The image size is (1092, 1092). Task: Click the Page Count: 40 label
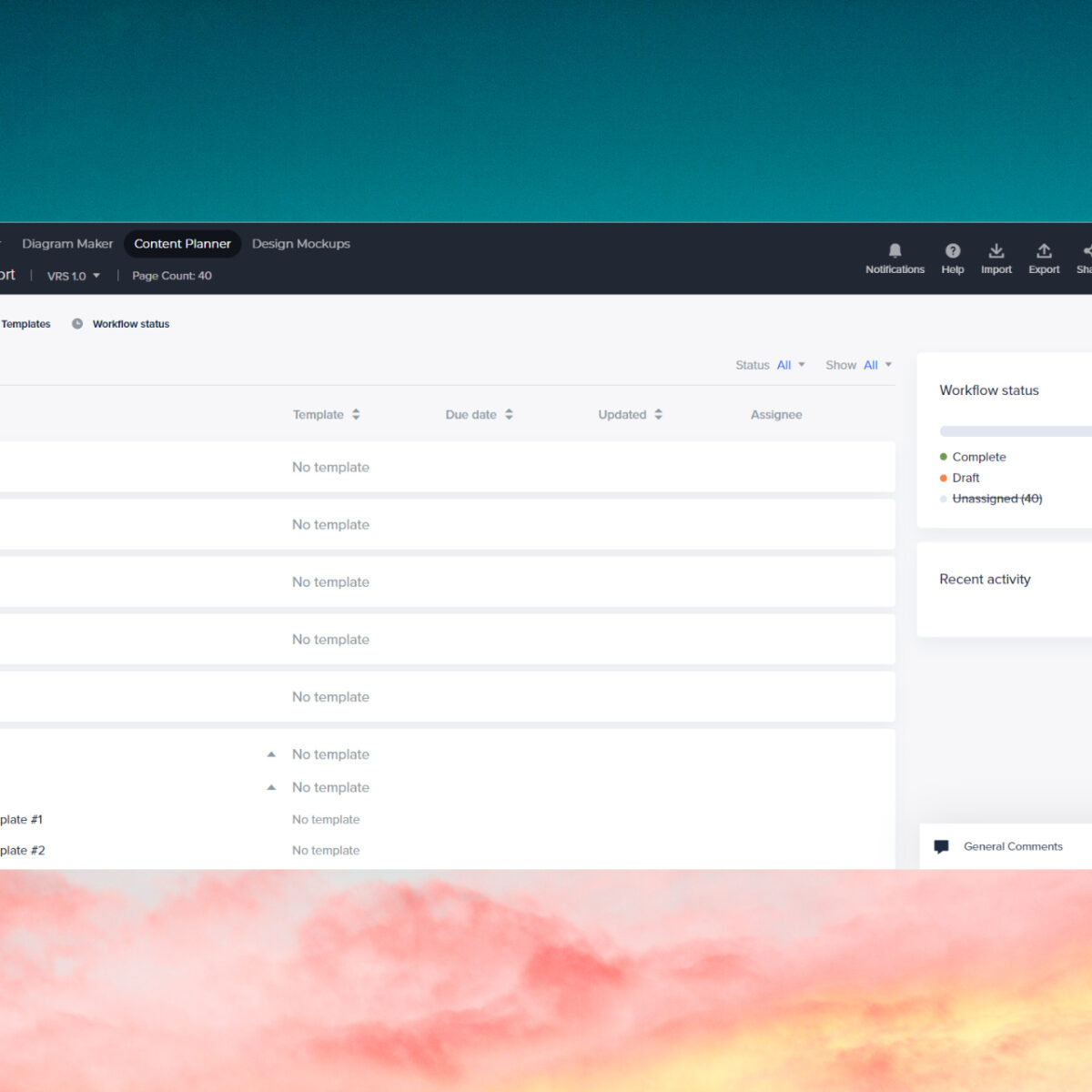click(172, 276)
